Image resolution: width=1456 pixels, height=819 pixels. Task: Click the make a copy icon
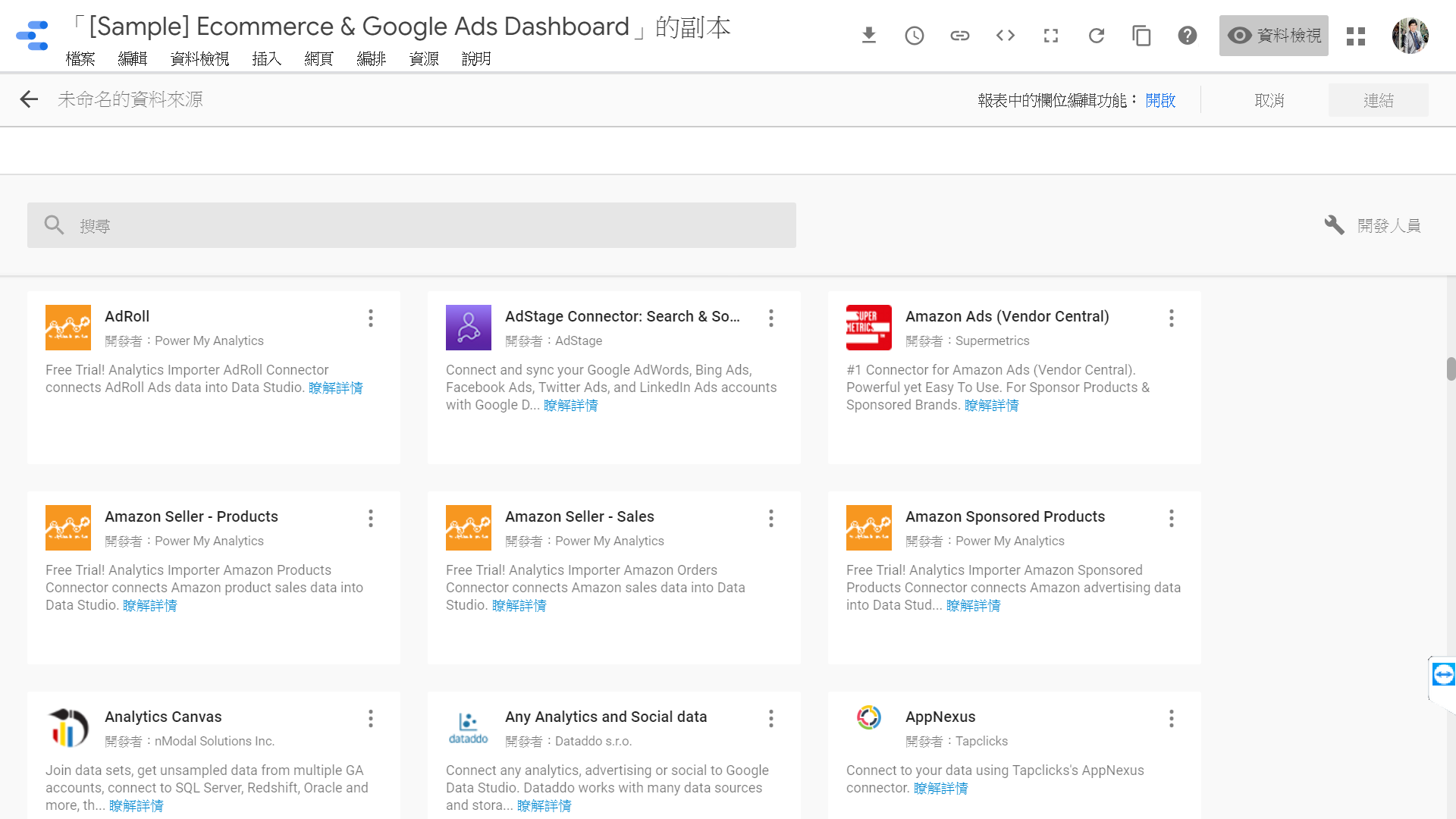tap(1141, 36)
